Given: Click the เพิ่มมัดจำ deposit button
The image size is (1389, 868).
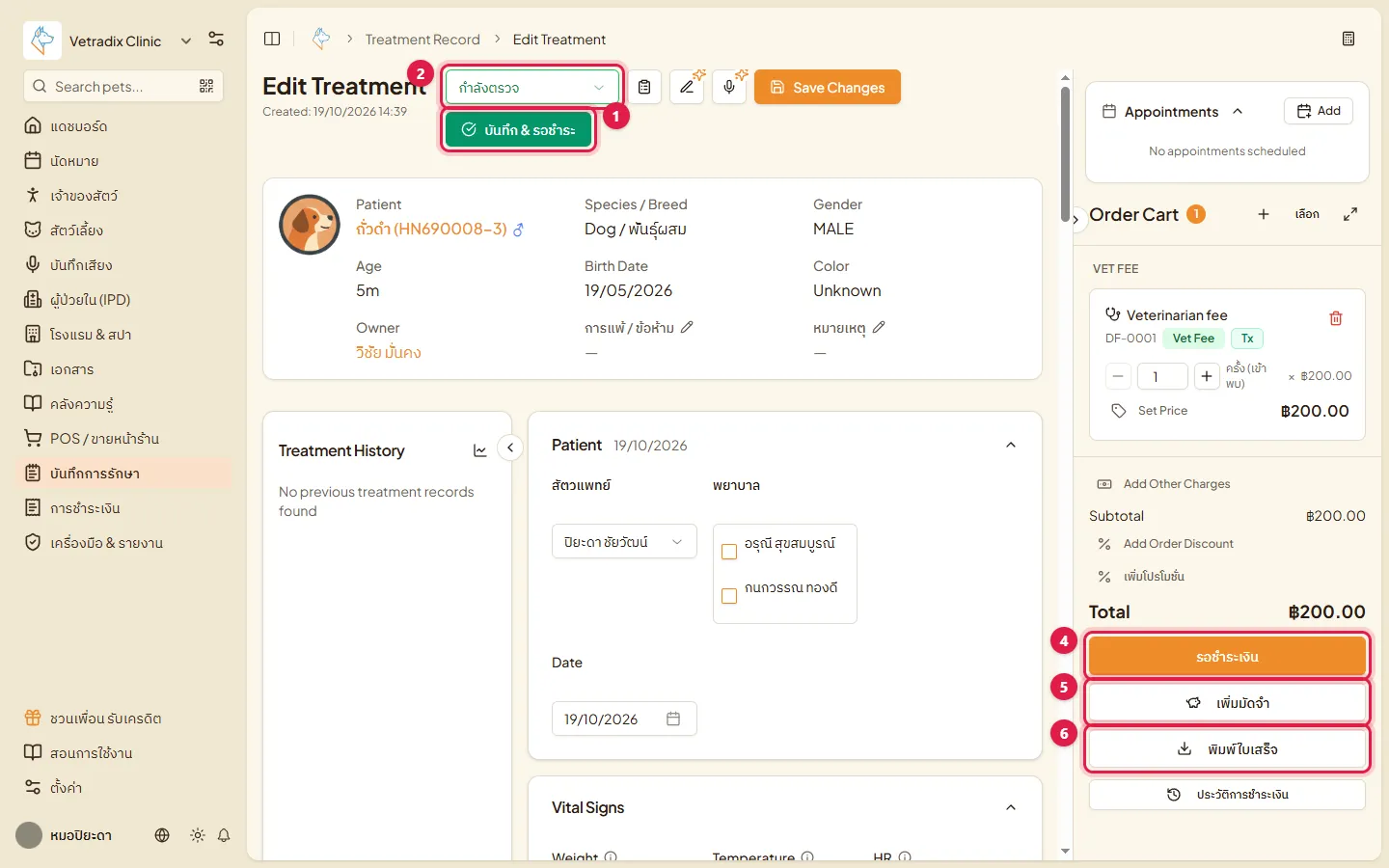Looking at the screenshot, I should click(1227, 703).
